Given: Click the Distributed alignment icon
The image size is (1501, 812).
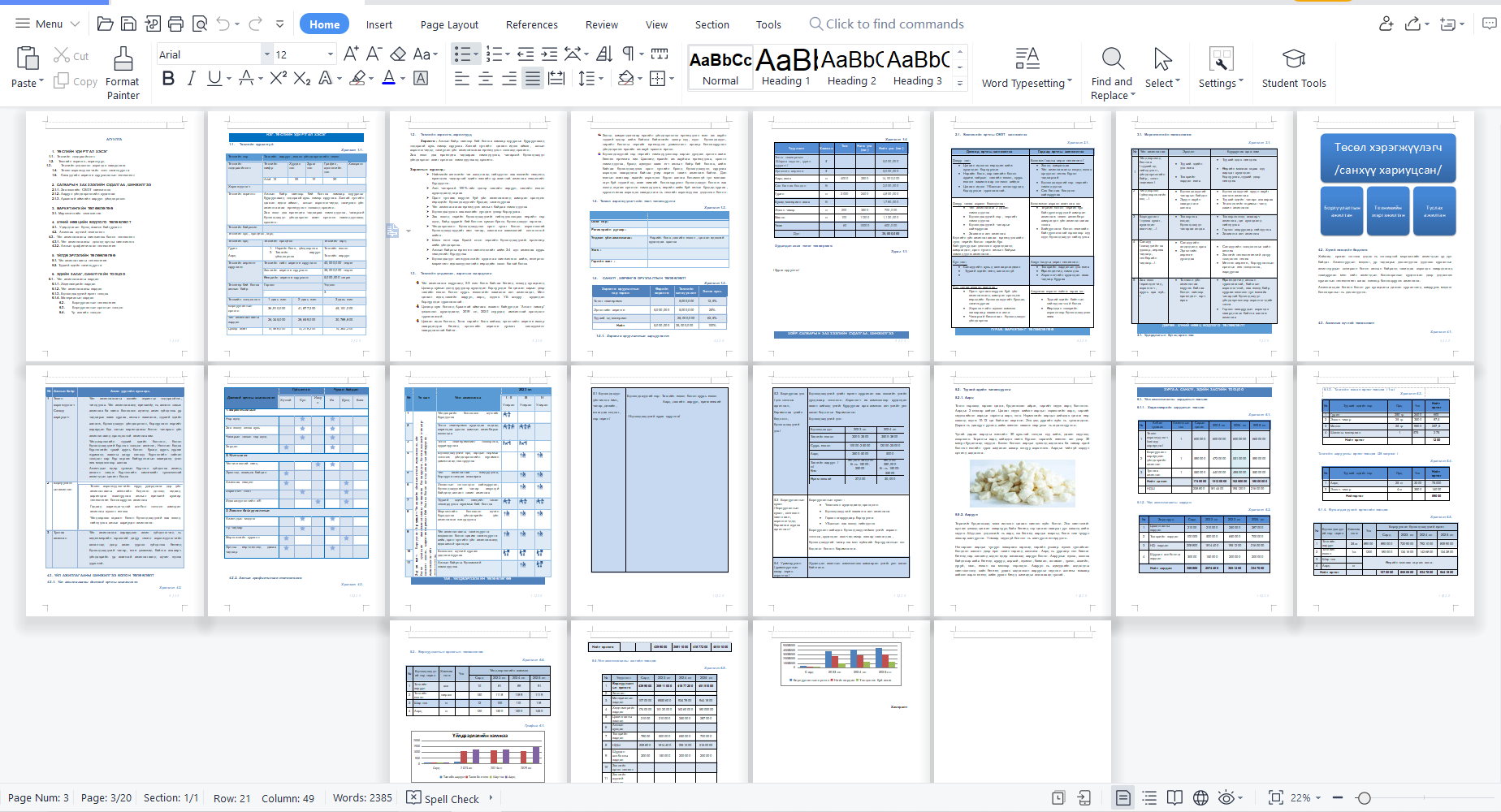Looking at the screenshot, I should coord(556,78).
